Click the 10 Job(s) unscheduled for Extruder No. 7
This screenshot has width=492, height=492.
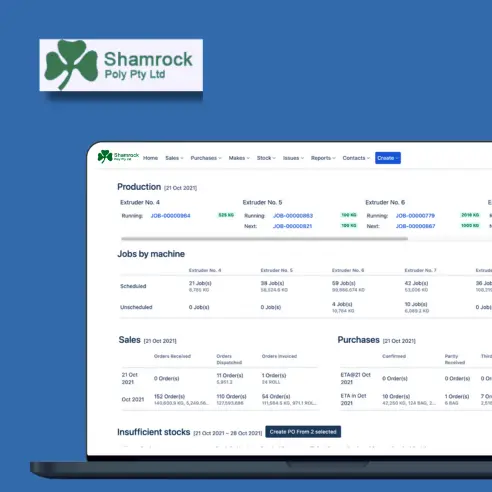tap(416, 304)
